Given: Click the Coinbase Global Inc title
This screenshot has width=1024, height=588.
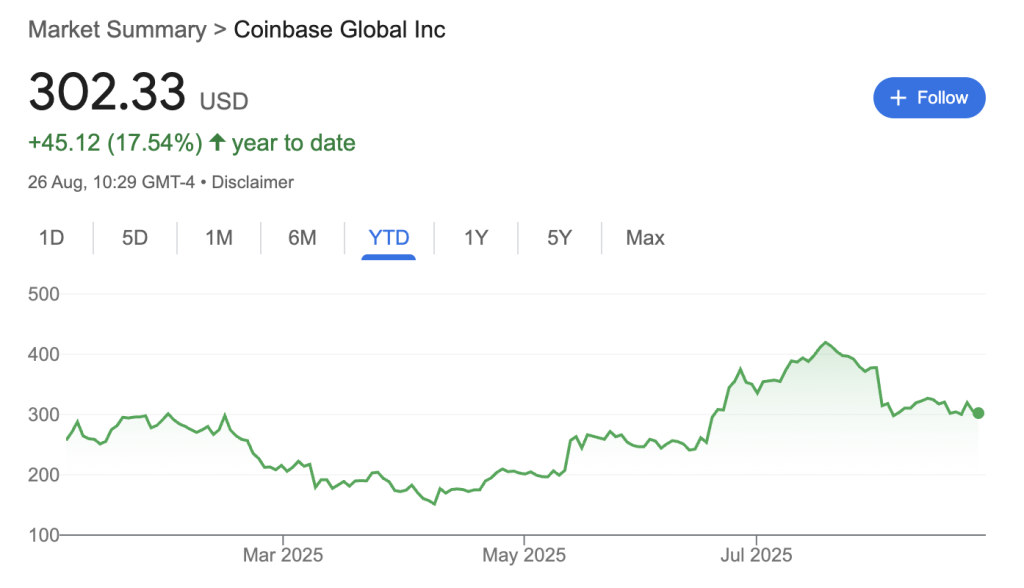Looking at the screenshot, I should point(340,29).
